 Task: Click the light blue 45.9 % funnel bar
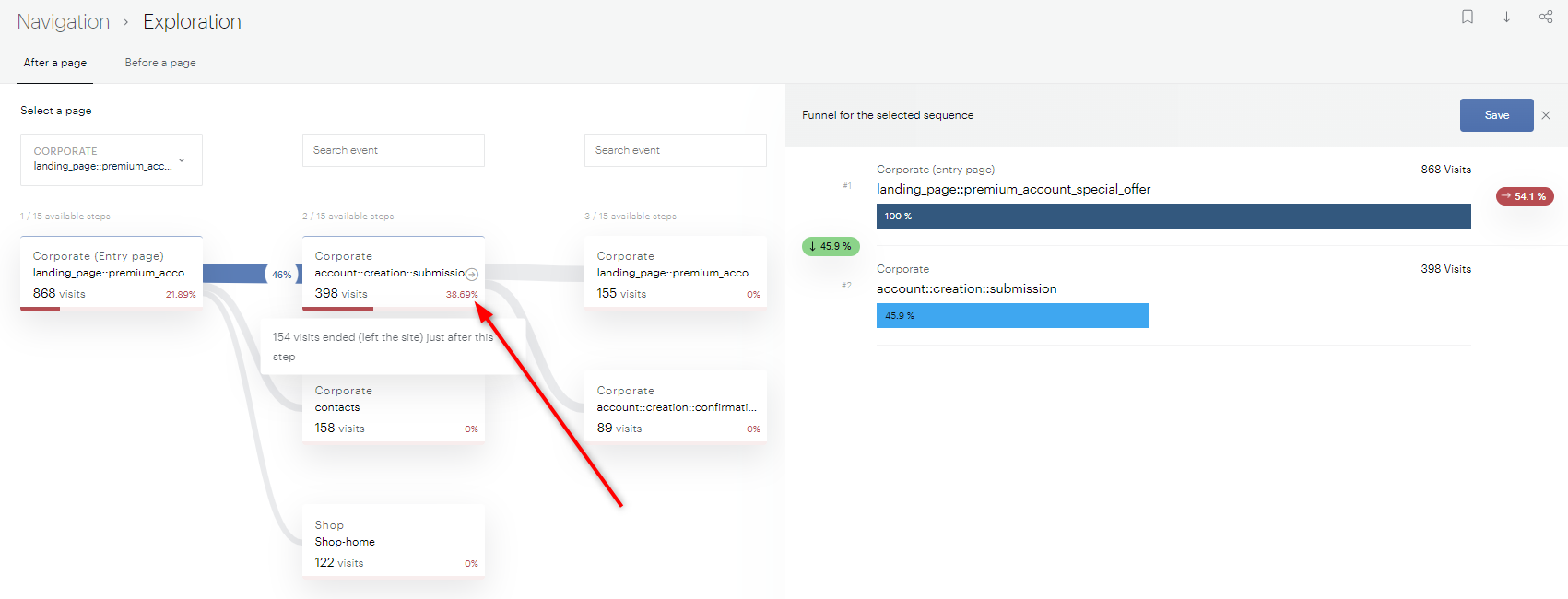click(1012, 315)
